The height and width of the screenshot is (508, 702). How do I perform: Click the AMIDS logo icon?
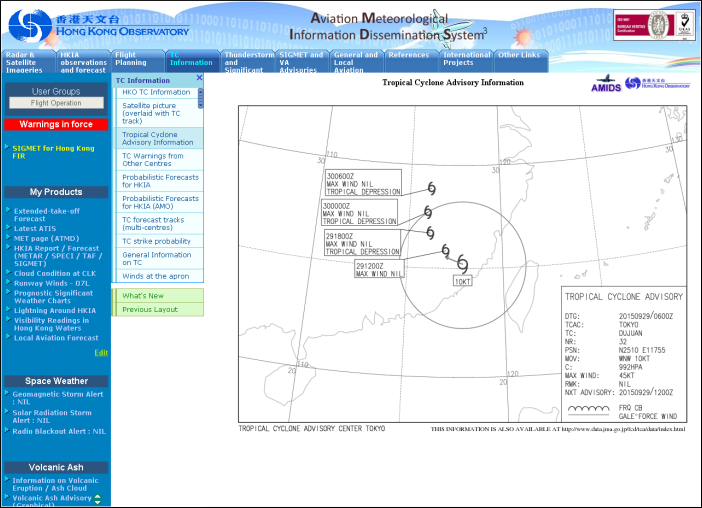point(606,84)
